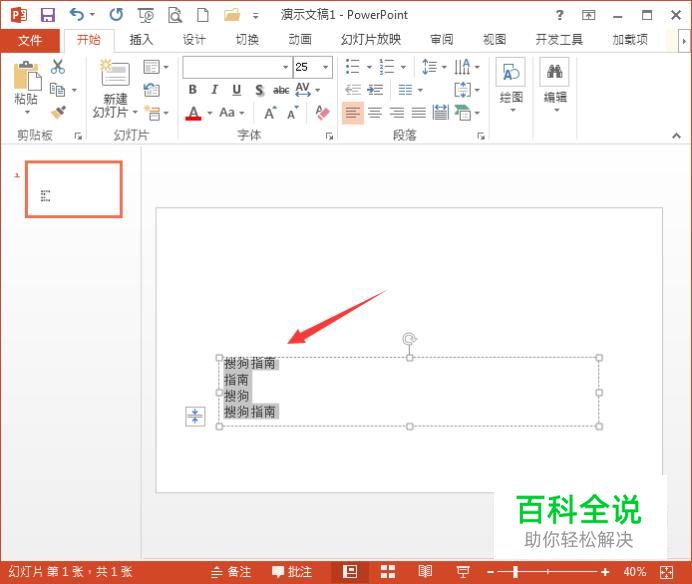692x584 pixels.
Task: Open the font size 25 dropdown
Action: click(x=325, y=67)
